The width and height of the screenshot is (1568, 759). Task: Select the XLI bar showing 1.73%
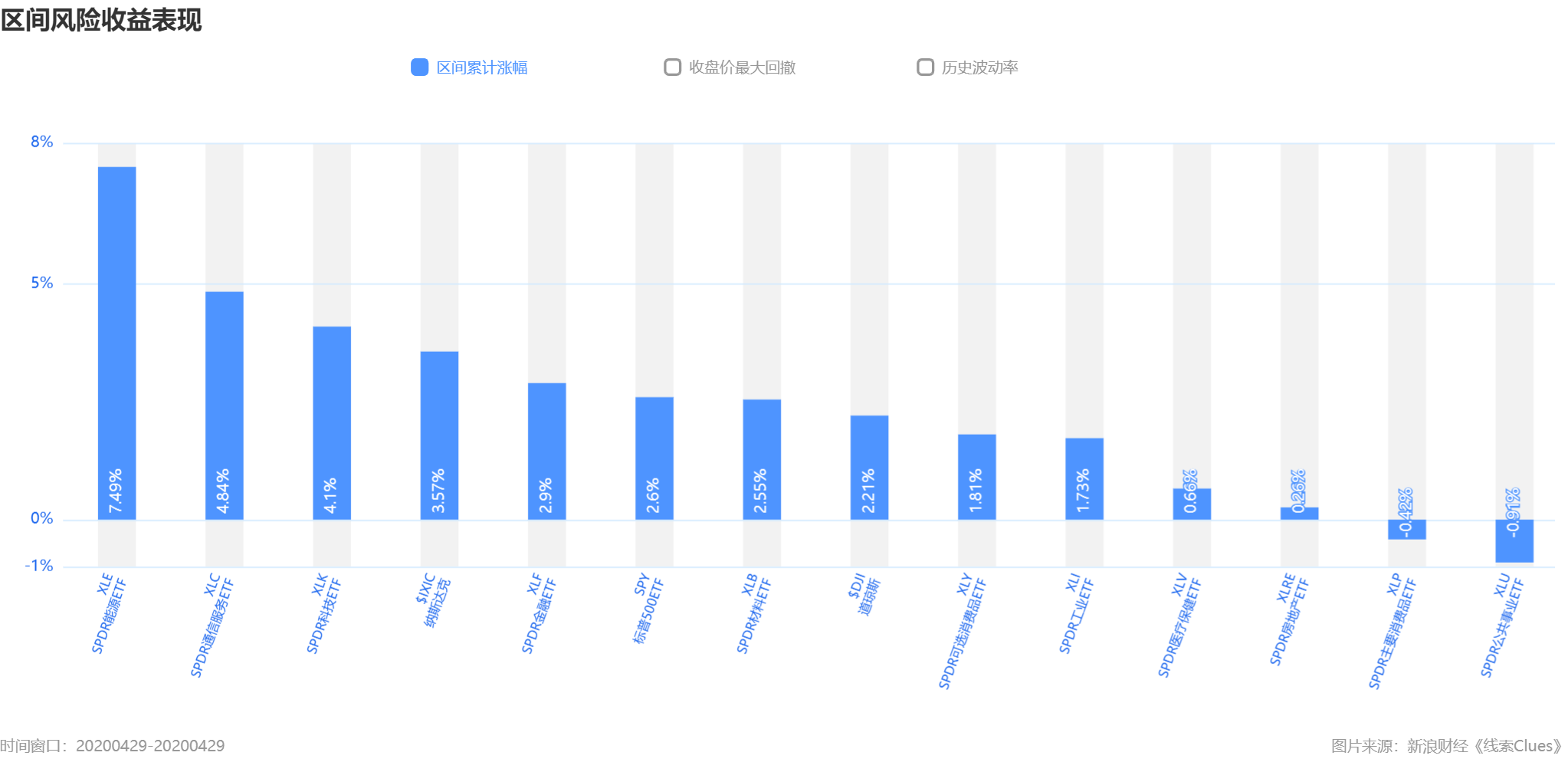[1084, 478]
